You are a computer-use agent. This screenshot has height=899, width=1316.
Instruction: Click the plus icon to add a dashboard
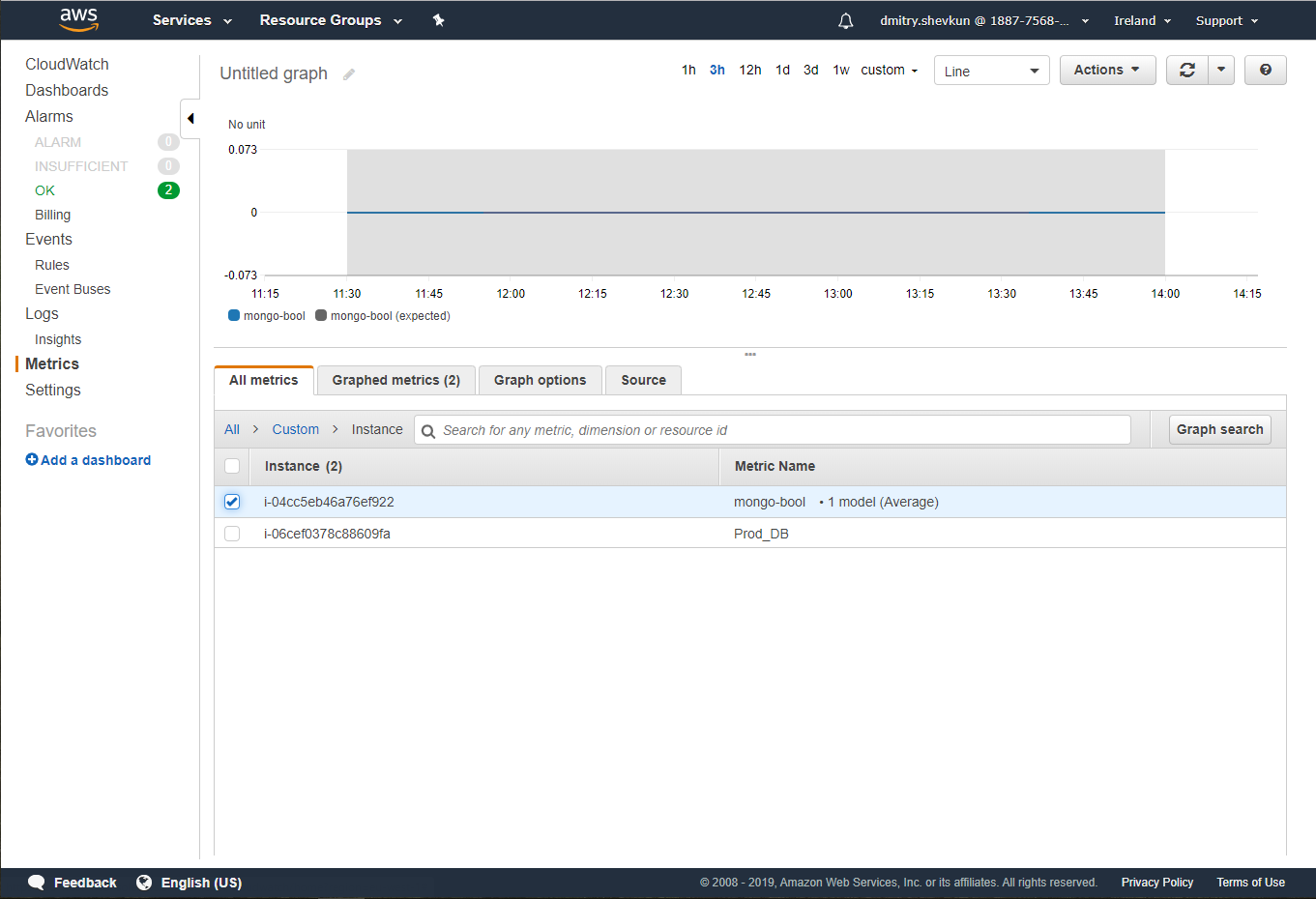pos(32,460)
